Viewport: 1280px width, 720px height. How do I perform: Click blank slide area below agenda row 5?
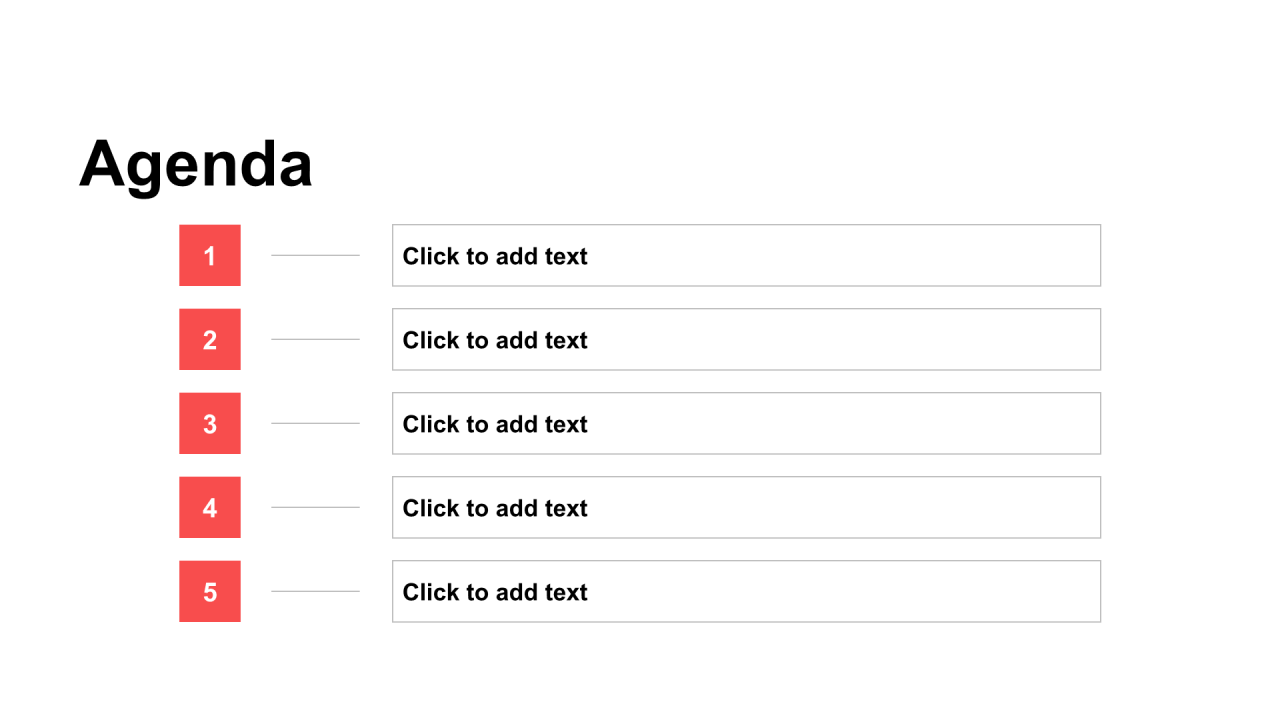640,672
